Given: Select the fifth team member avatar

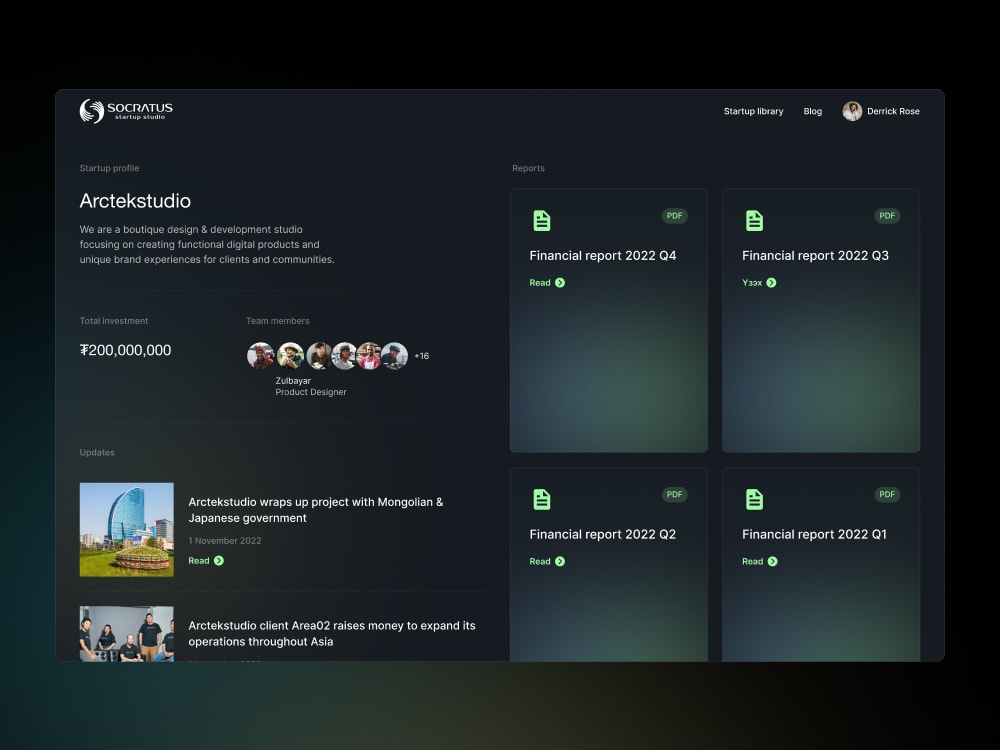Looking at the screenshot, I should [x=369, y=356].
